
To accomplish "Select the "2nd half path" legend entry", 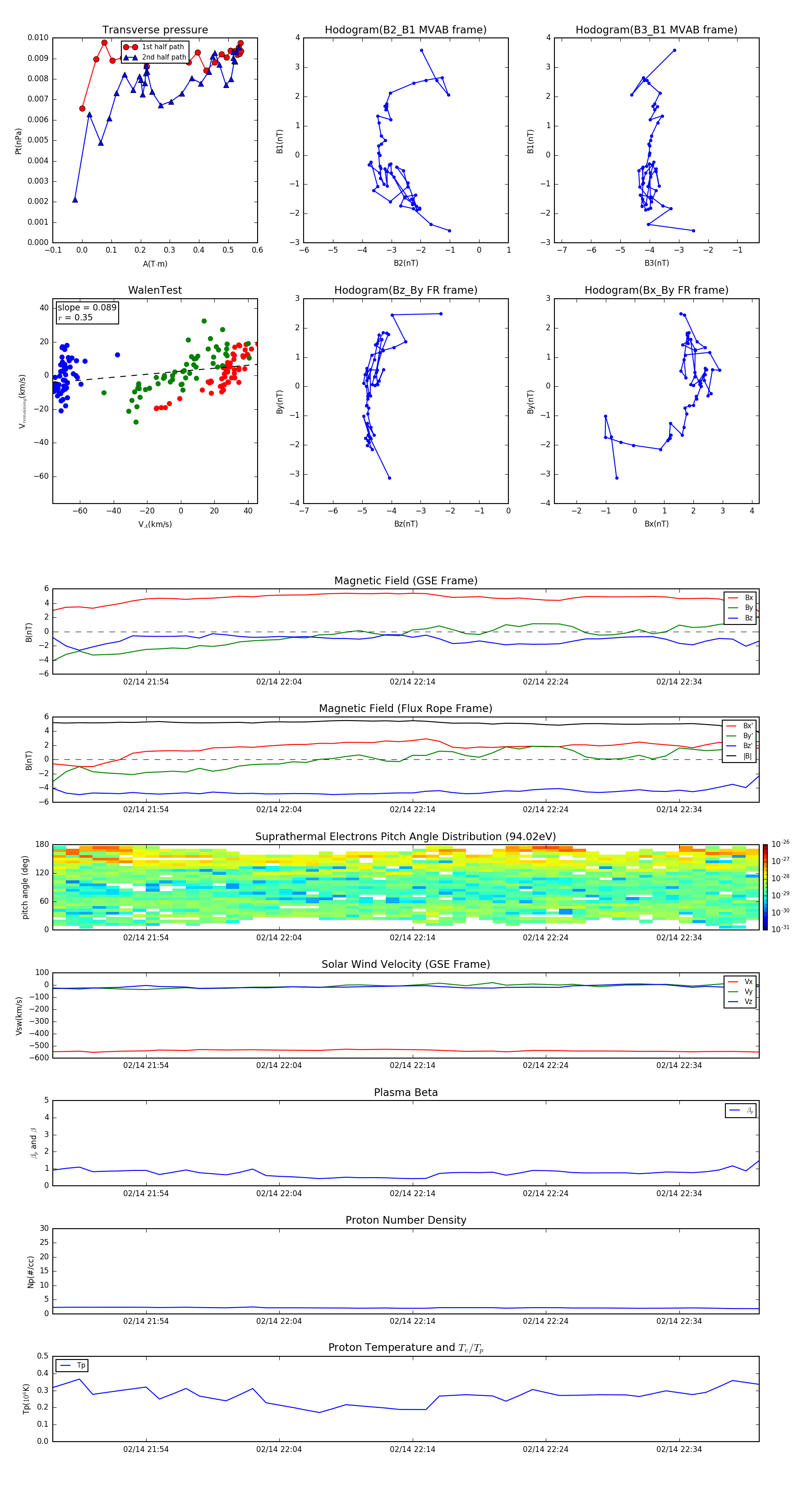I will [154, 57].
